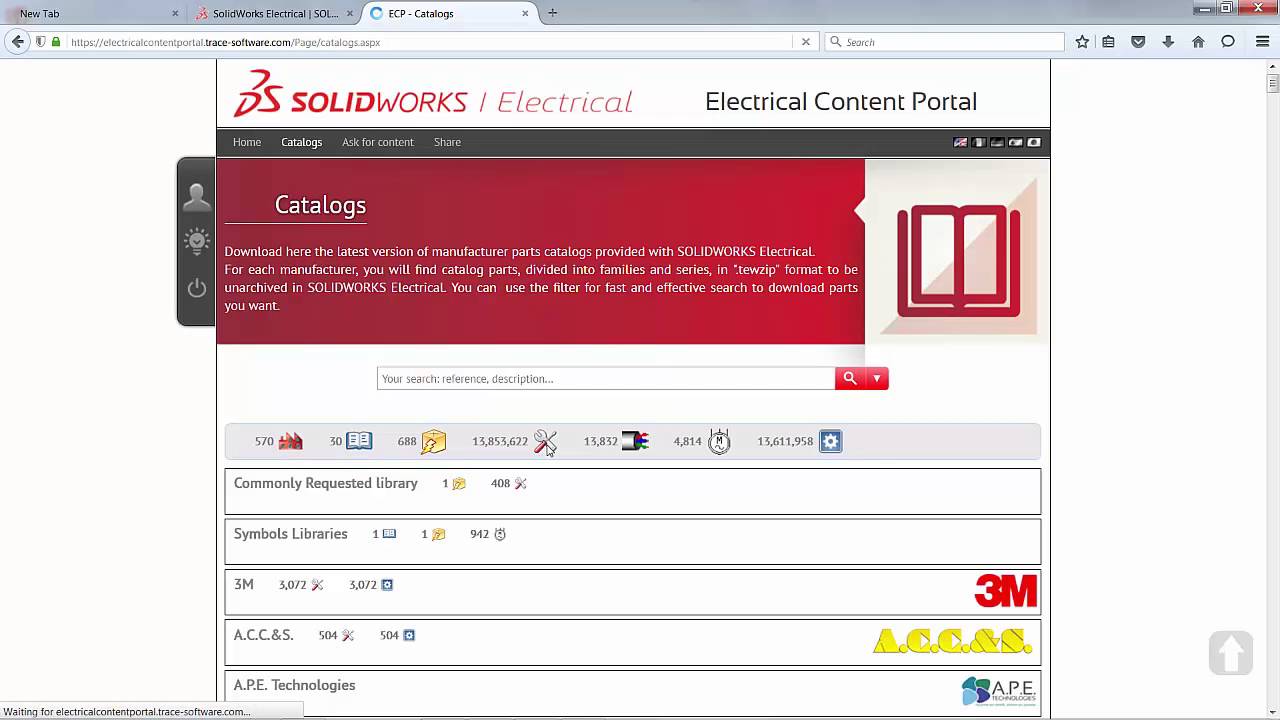
Task: Click the browser back button
Action: point(17,42)
